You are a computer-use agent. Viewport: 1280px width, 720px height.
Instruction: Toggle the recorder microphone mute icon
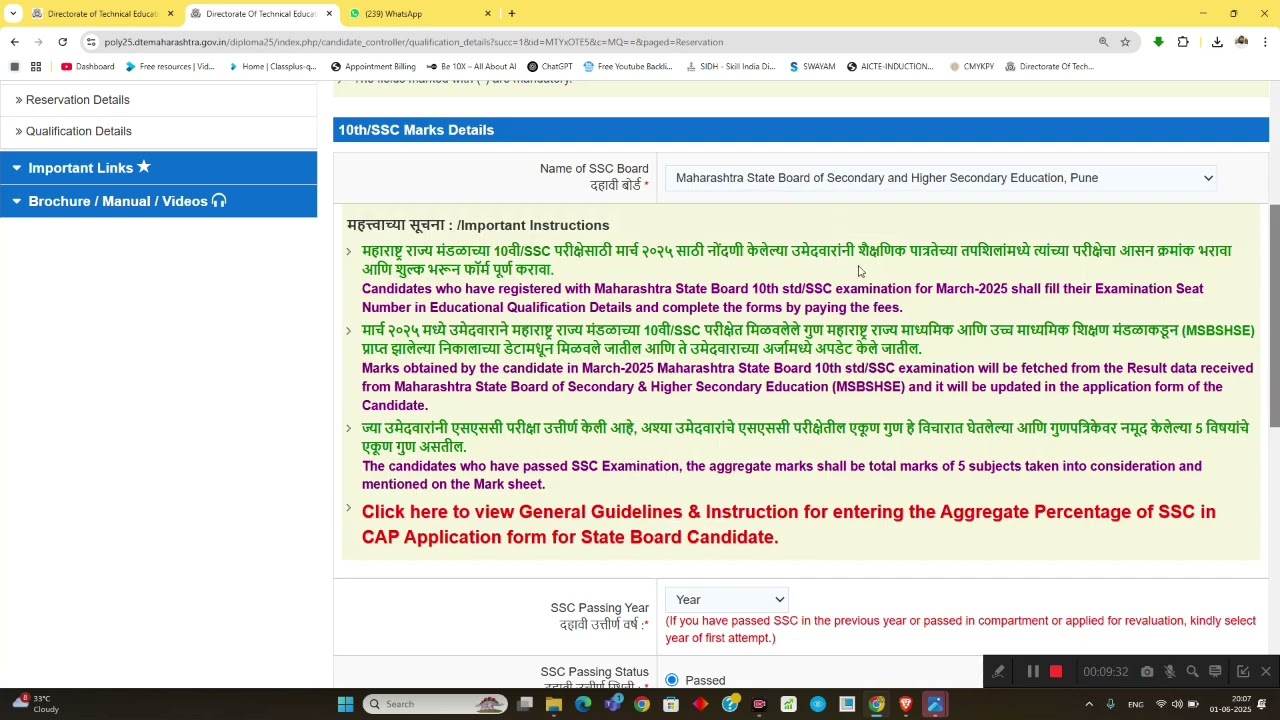pos(1169,672)
